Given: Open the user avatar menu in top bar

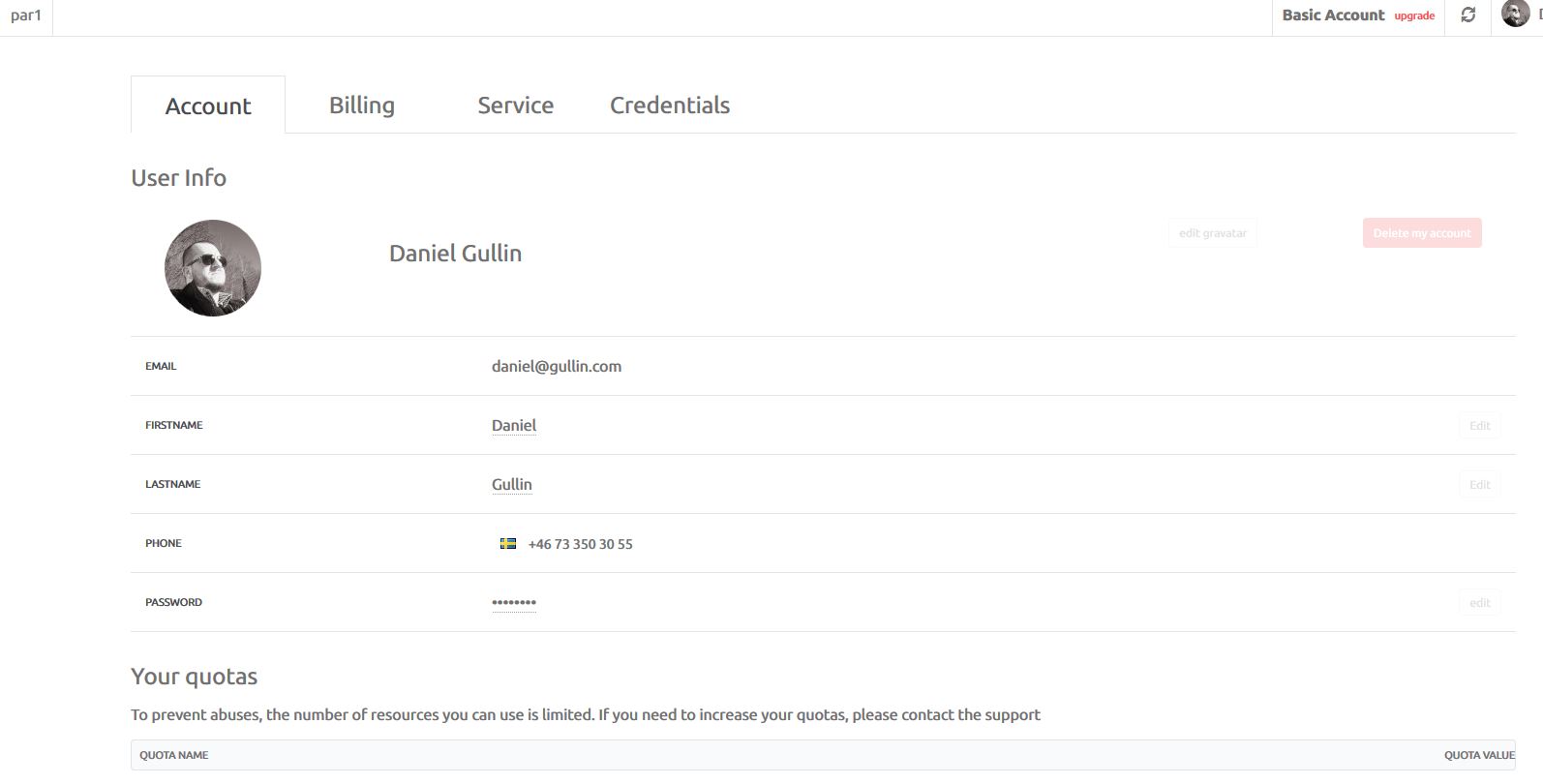Looking at the screenshot, I should pyautogui.click(x=1515, y=15).
